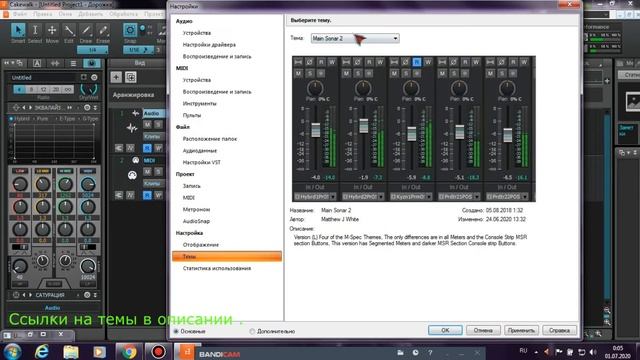
Task: Select the Основные radio button
Action: click(x=176, y=331)
